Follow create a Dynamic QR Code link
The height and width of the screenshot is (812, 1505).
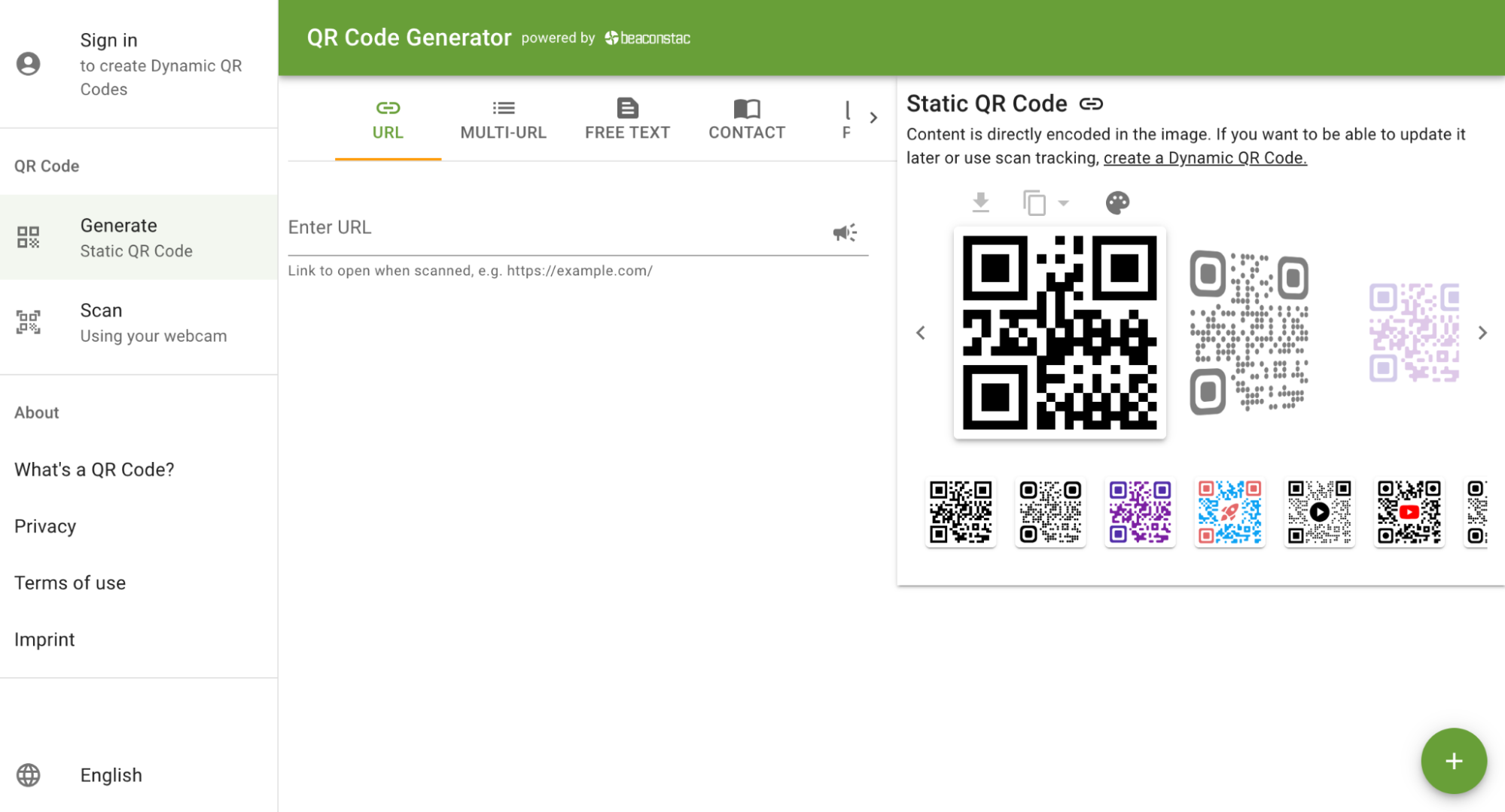coord(1205,158)
